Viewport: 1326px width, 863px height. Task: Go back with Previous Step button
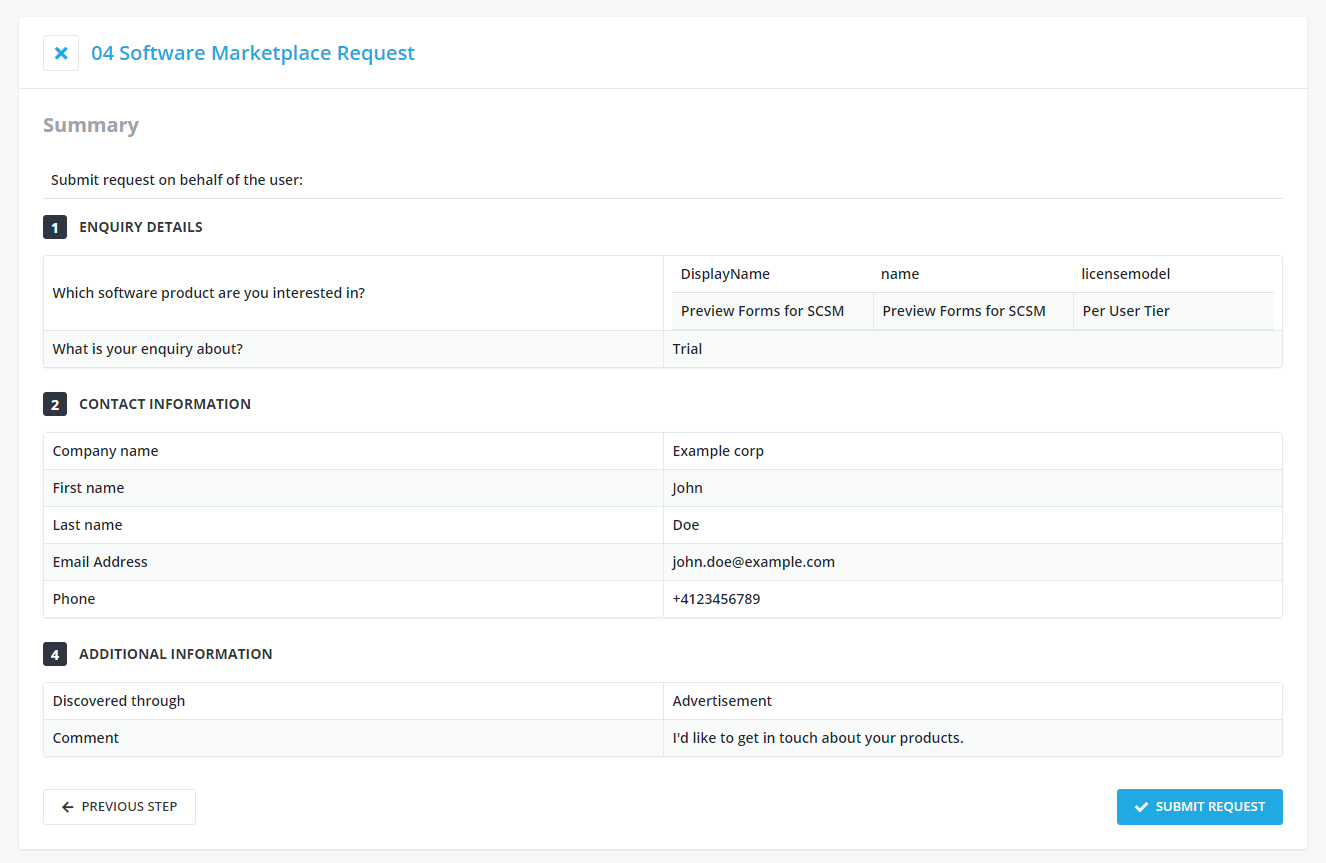tap(119, 807)
